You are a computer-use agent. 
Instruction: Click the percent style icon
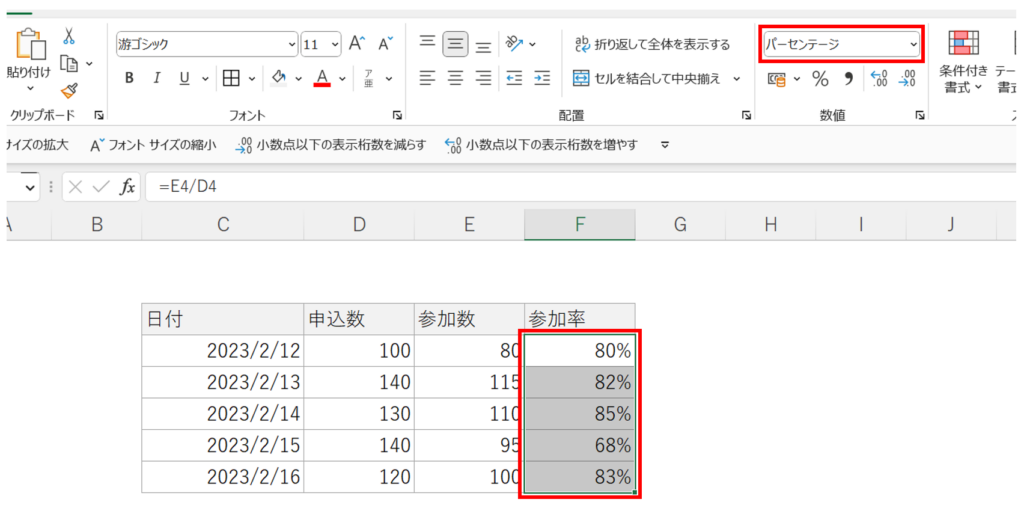click(x=820, y=78)
